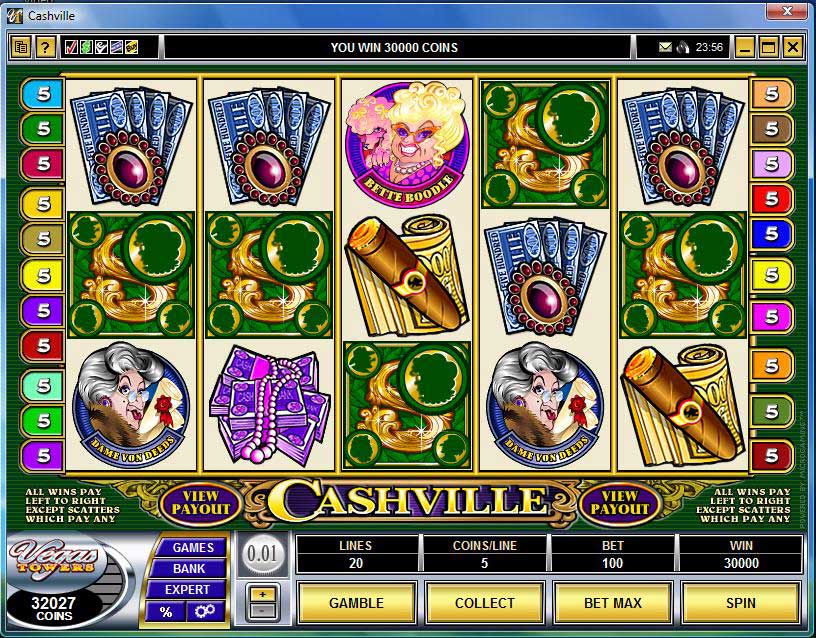The height and width of the screenshot is (638, 816).
Task: Open left VIEW PAYOUT oval button
Action: pos(200,503)
